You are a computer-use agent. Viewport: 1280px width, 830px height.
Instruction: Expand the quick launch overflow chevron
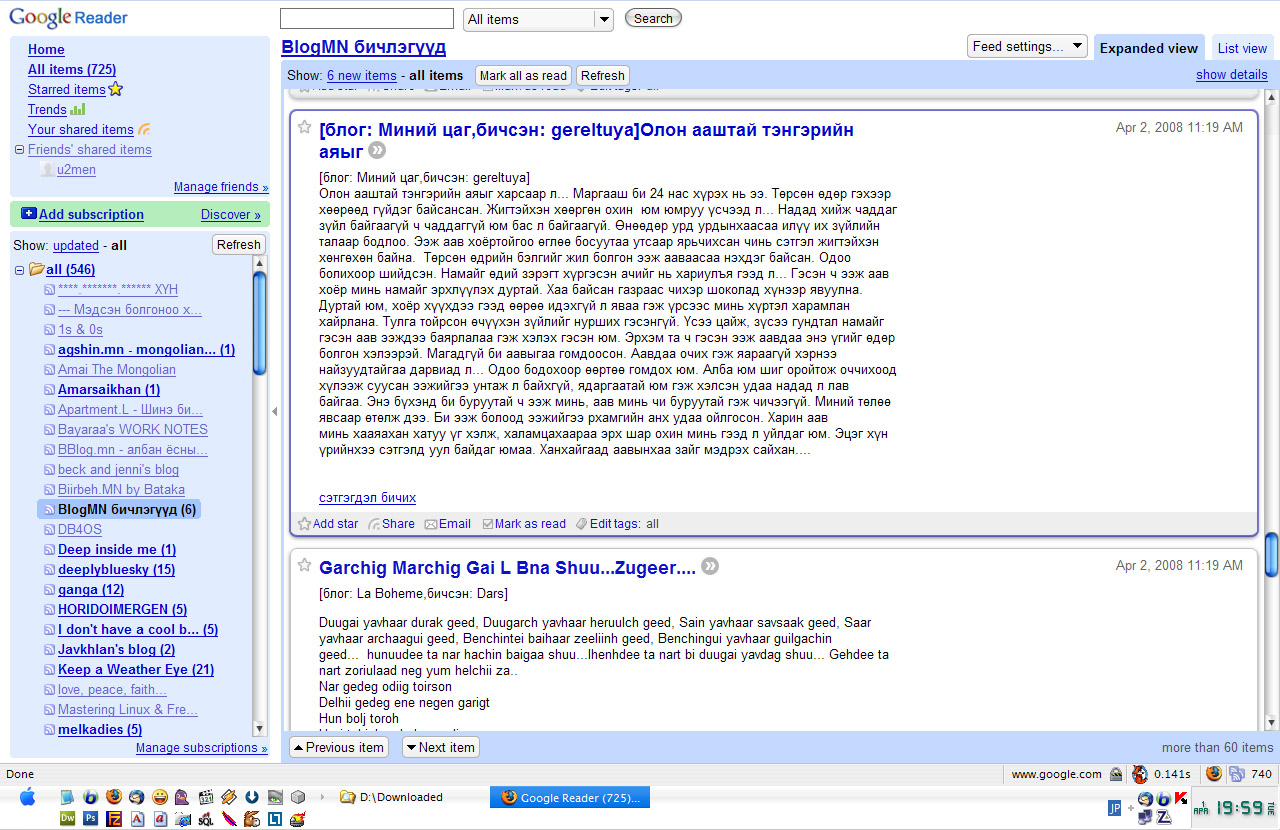point(322,797)
